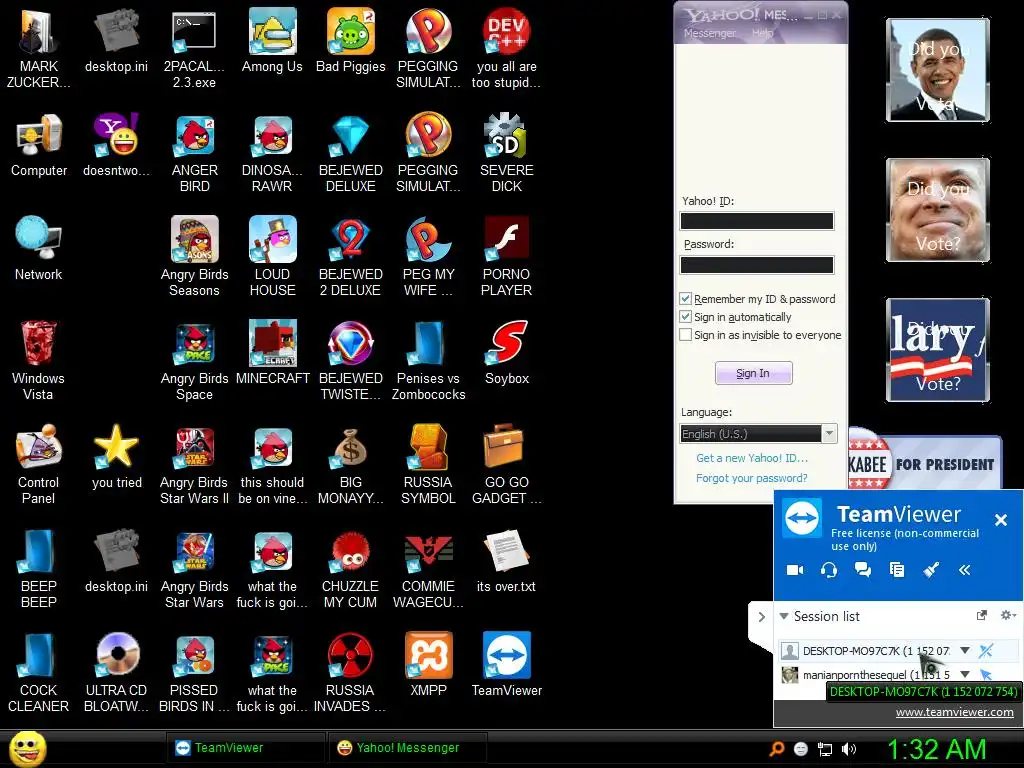Screen dimensions: 1024x768
Task: Open TeamViewer audio headset options
Action: coord(829,570)
